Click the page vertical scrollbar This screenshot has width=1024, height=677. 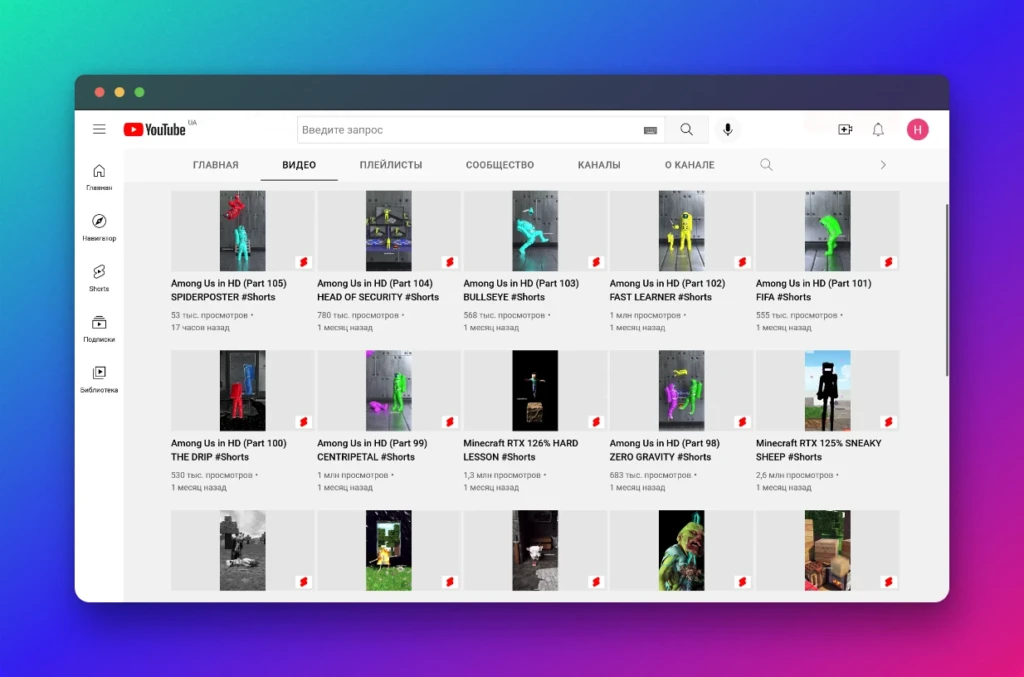click(x=946, y=289)
